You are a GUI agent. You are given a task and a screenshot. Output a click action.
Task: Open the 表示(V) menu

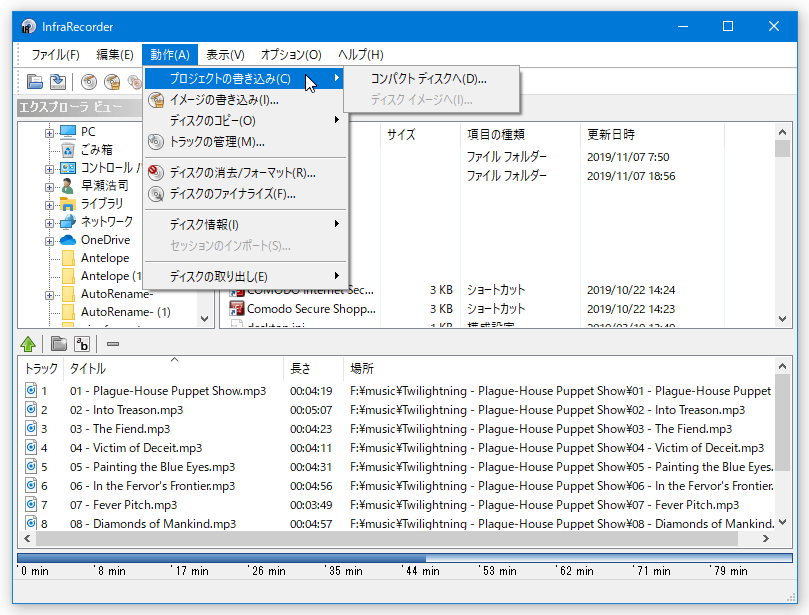225,54
